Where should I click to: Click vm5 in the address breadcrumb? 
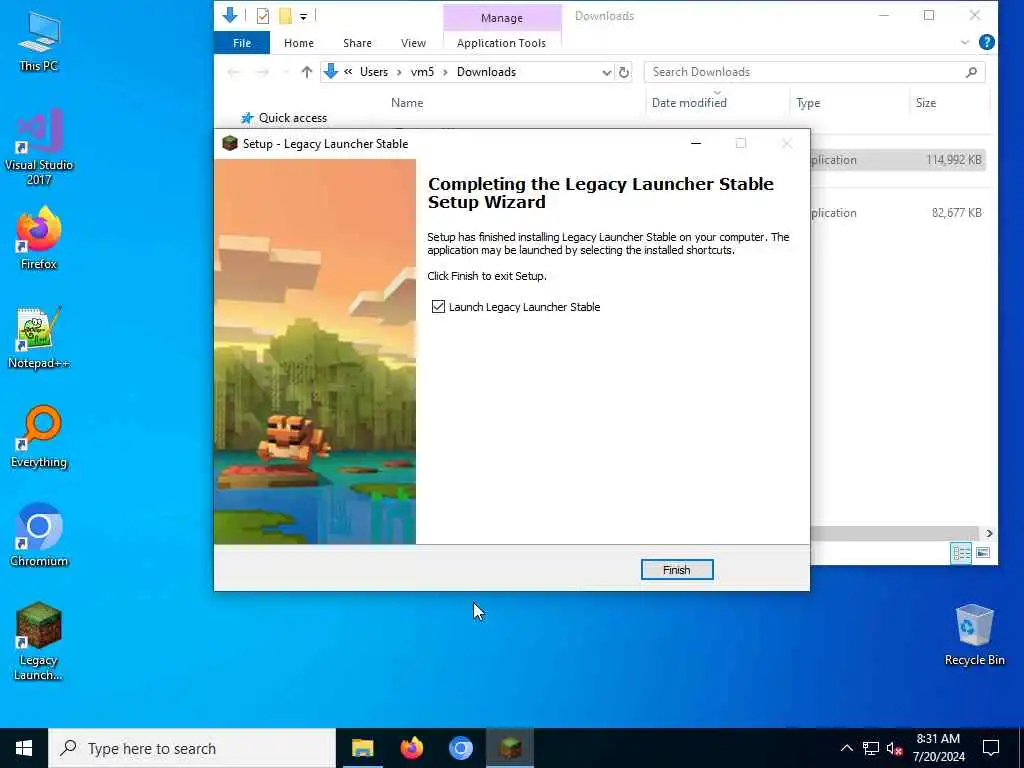pos(422,72)
